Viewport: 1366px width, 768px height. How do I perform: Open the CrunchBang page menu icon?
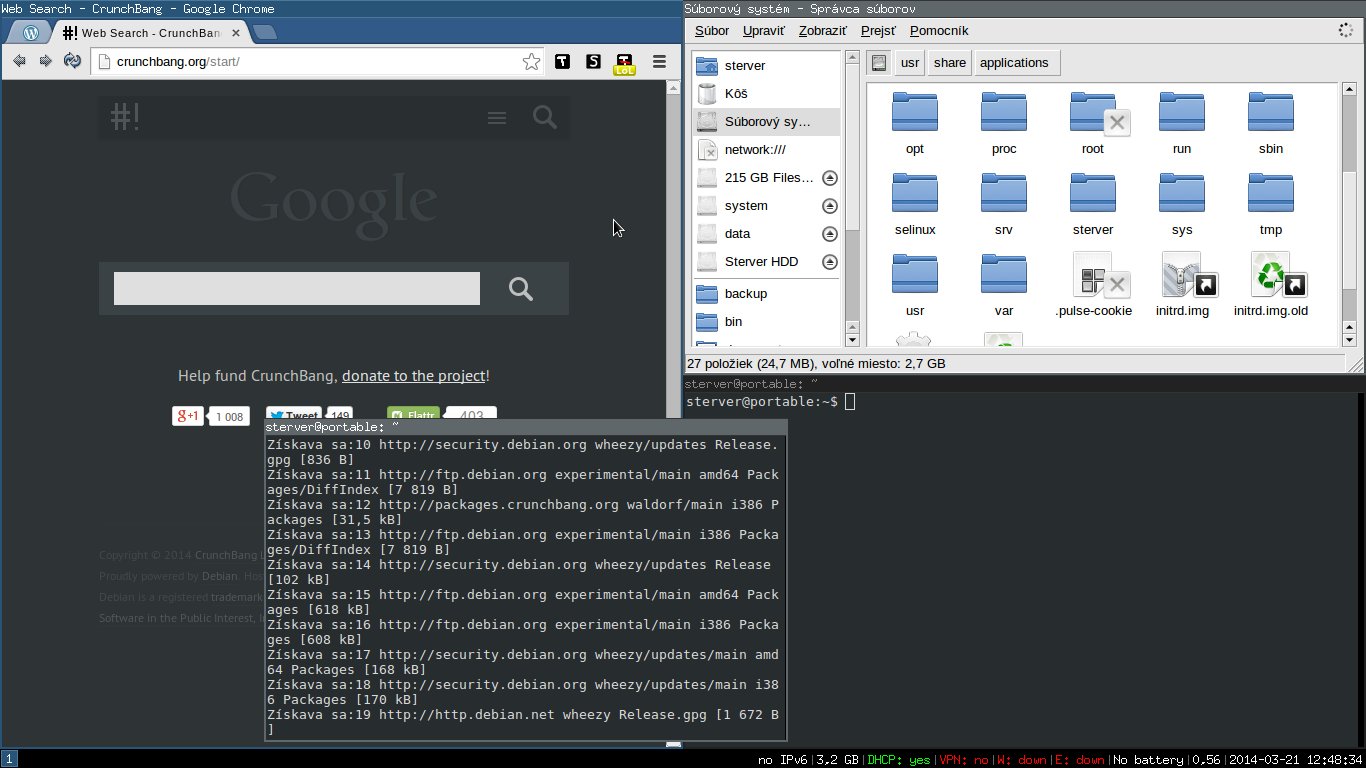[497, 118]
